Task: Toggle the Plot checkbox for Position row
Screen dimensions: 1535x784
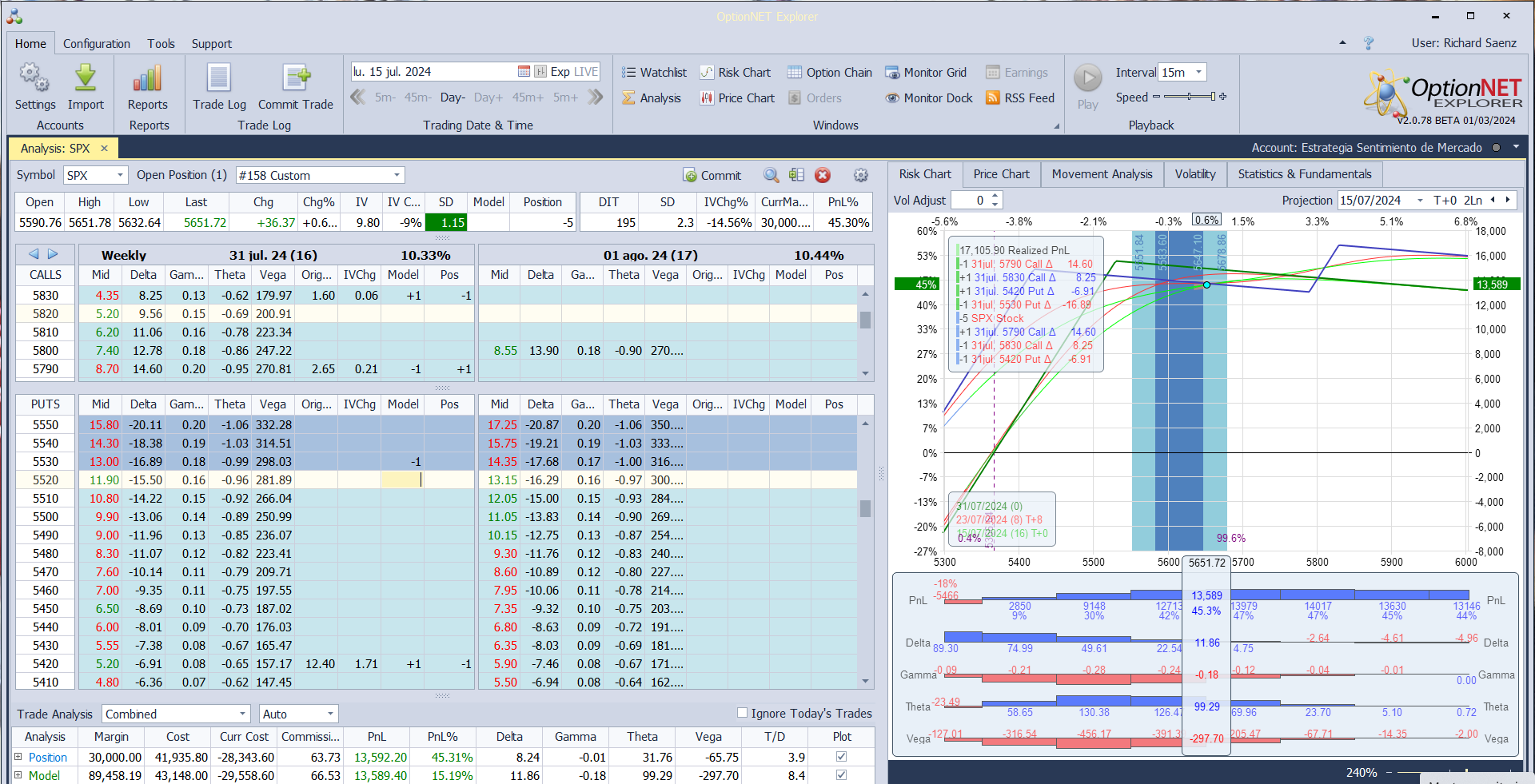Action: coord(840,757)
